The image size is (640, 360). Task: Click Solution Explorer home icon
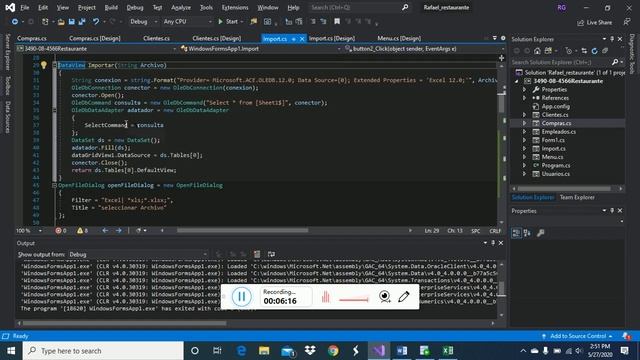(x=537, y=51)
